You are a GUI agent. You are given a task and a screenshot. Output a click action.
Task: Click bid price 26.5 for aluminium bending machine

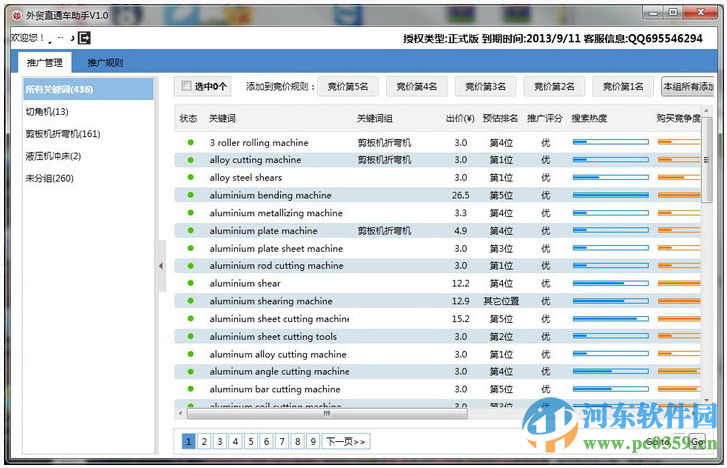[460, 195]
